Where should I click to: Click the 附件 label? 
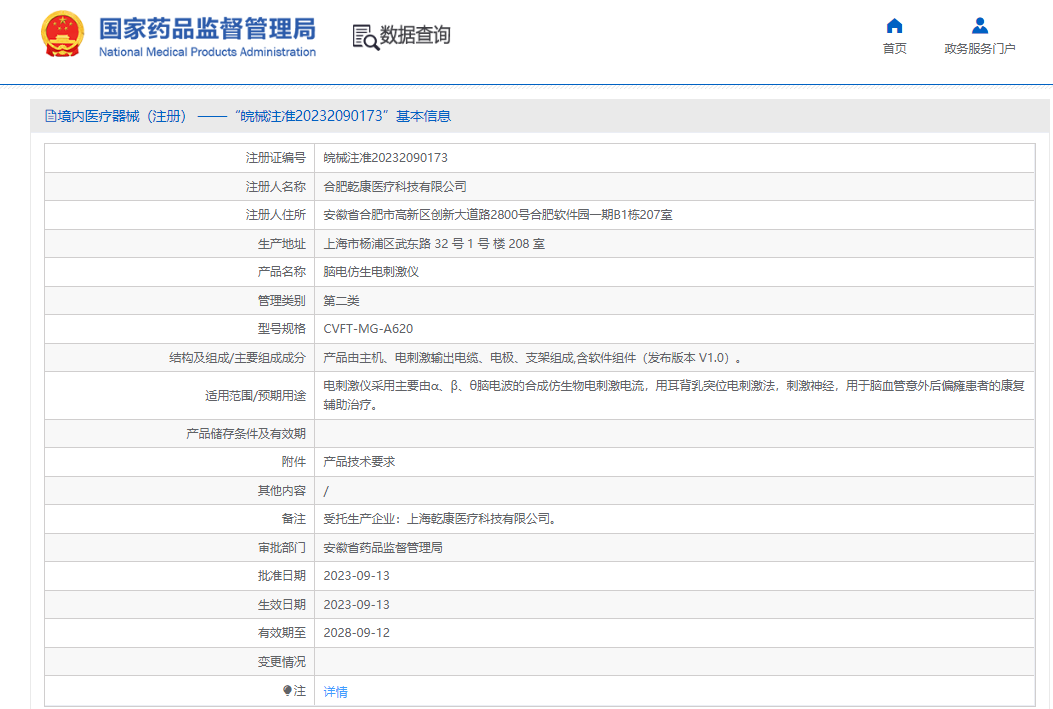click(x=293, y=462)
